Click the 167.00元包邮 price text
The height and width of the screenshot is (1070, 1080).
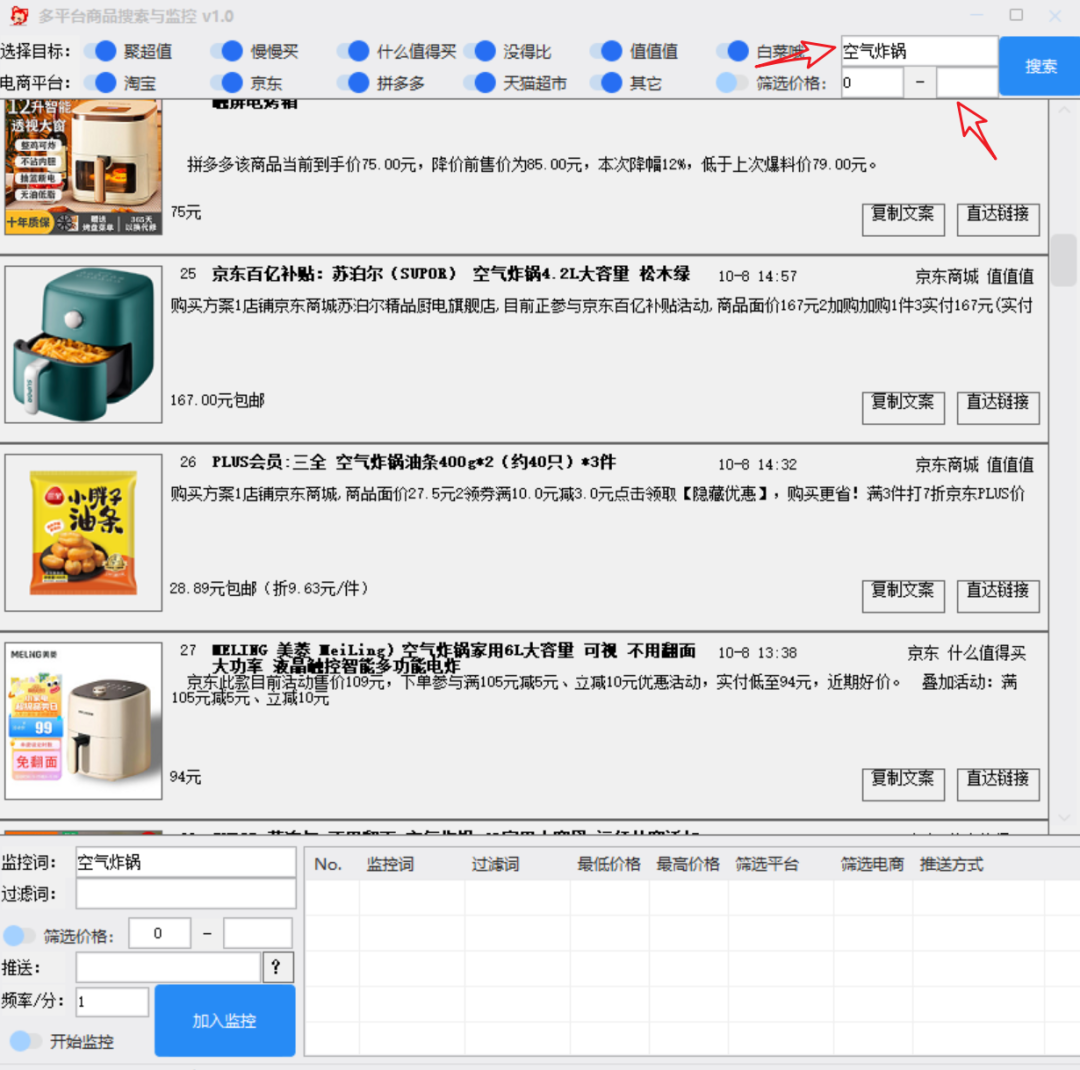[x=217, y=400]
